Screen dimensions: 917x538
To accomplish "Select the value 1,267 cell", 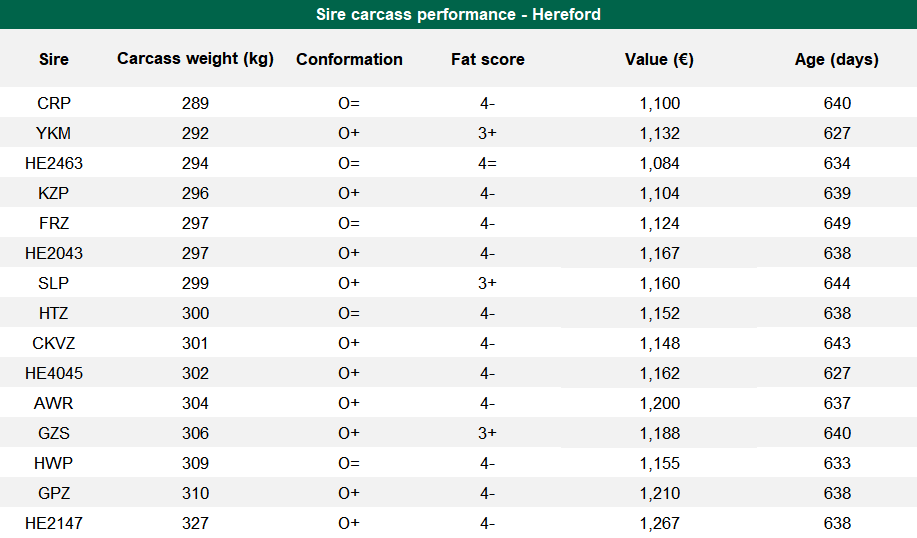I will tap(659, 523).
